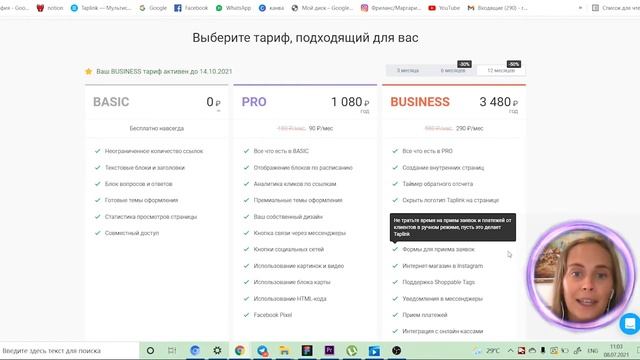Click 'Создание внутренних страниц' feature
The width and height of the screenshot is (640, 360).
tap(443, 168)
